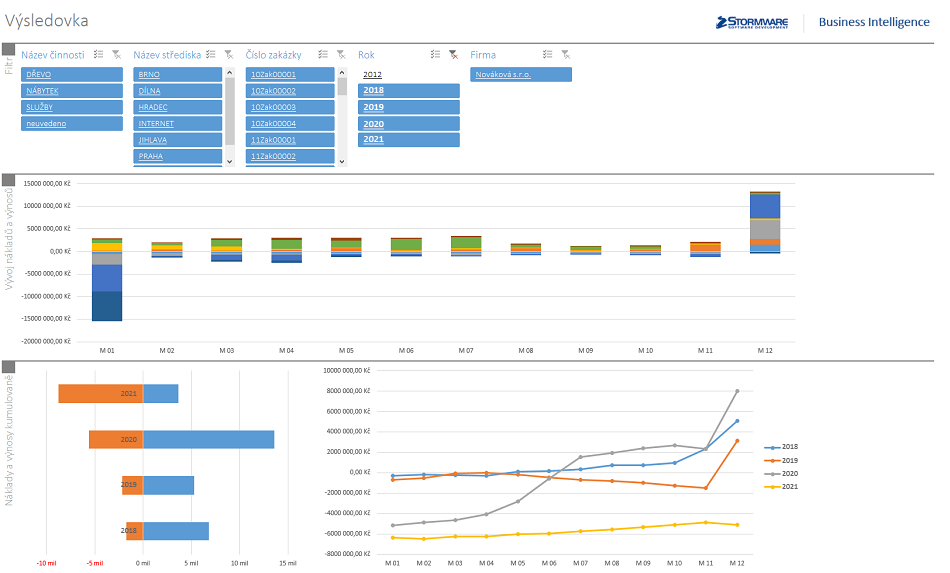
Task: Click the Rok slicer header label
Action: 366,55
